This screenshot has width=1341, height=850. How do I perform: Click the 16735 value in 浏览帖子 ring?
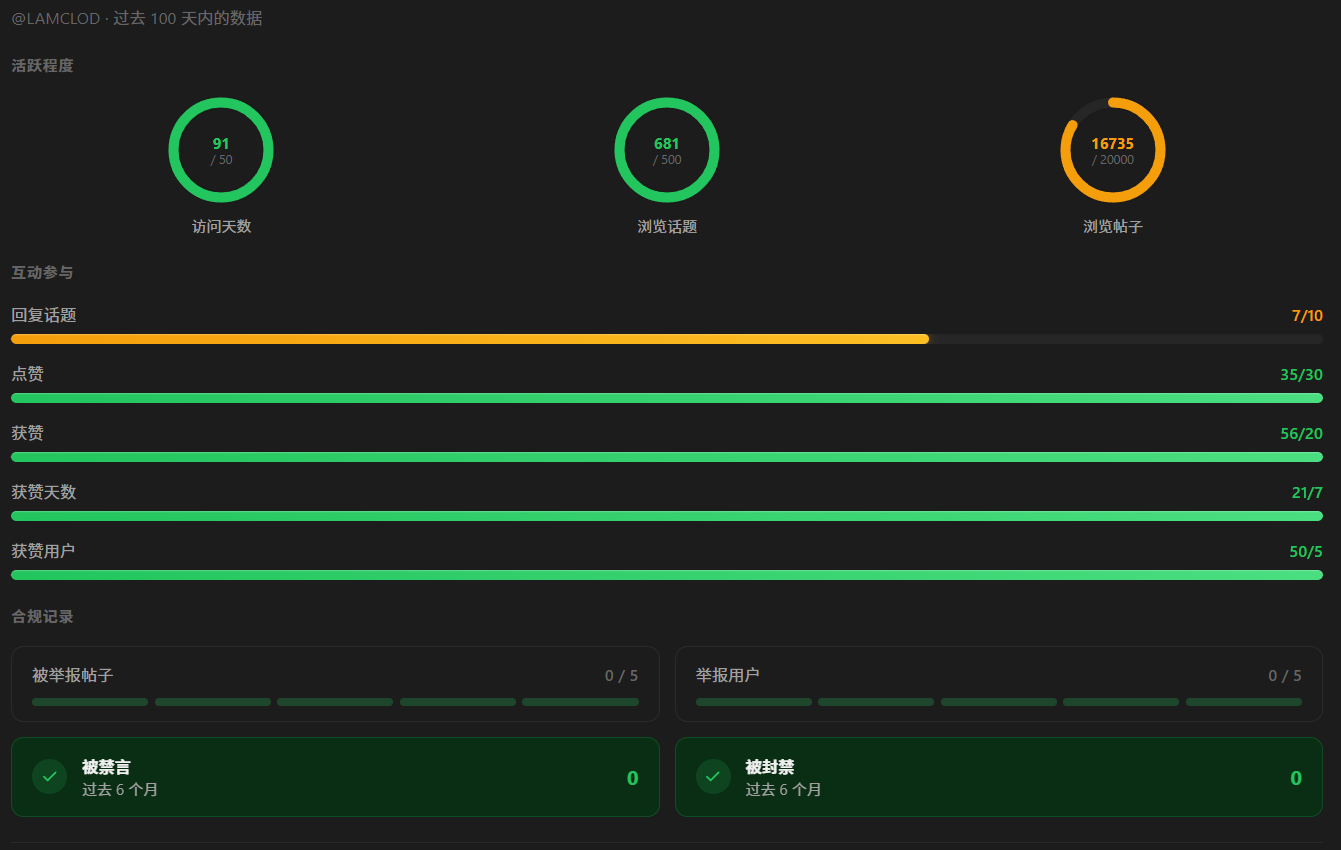(1113, 144)
